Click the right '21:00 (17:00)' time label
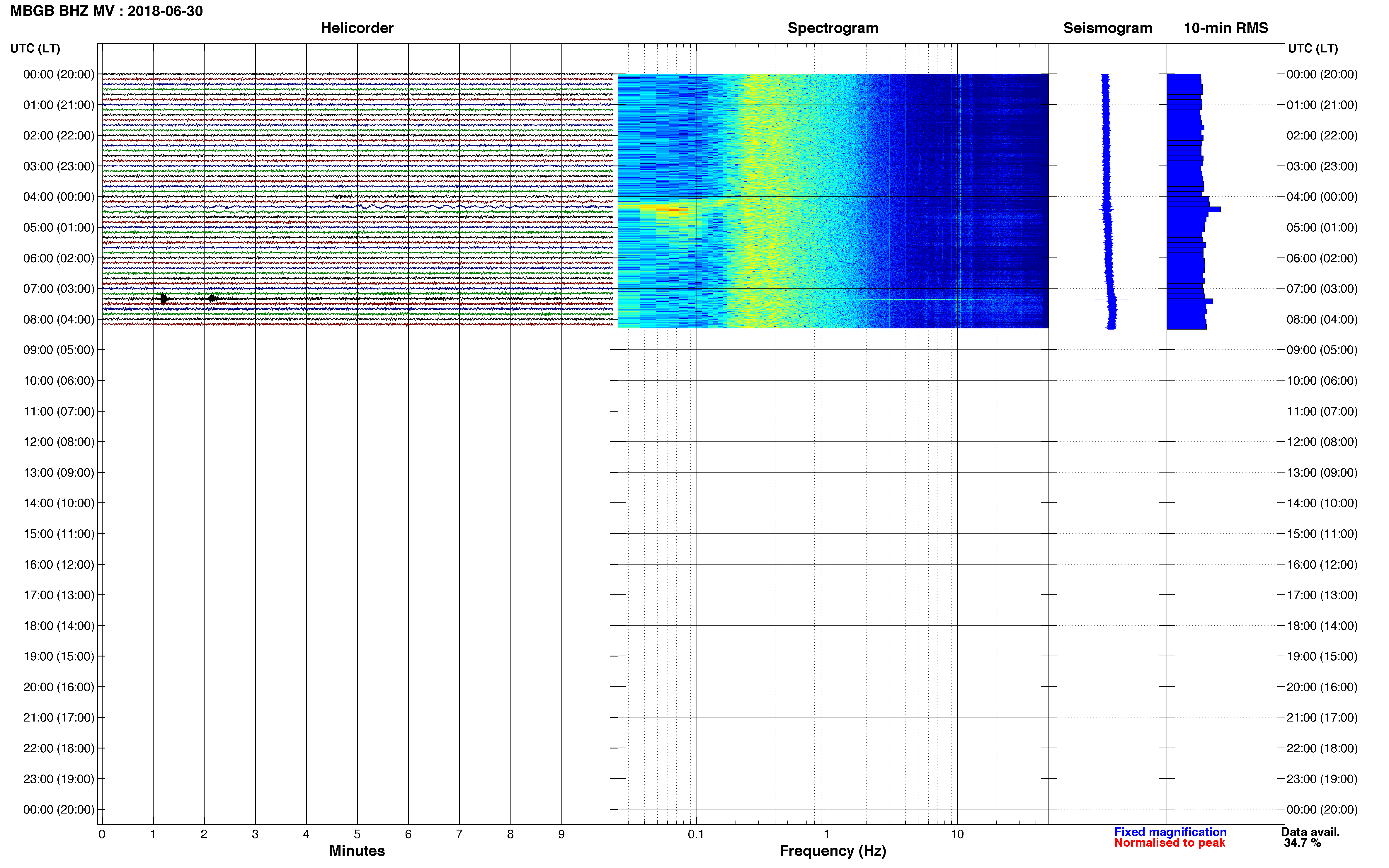1389x868 pixels. click(x=1322, y=718)
